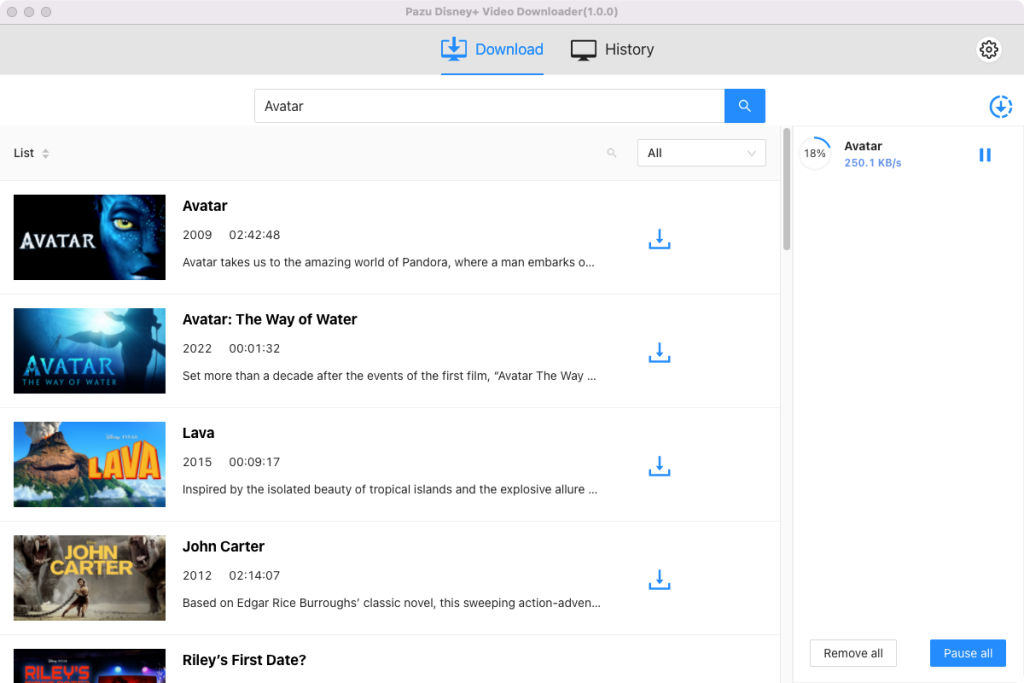Click the Remove all button
The width and height of the screenshot is (1024, 683).
pyautogui.click(x=853, y=653)
